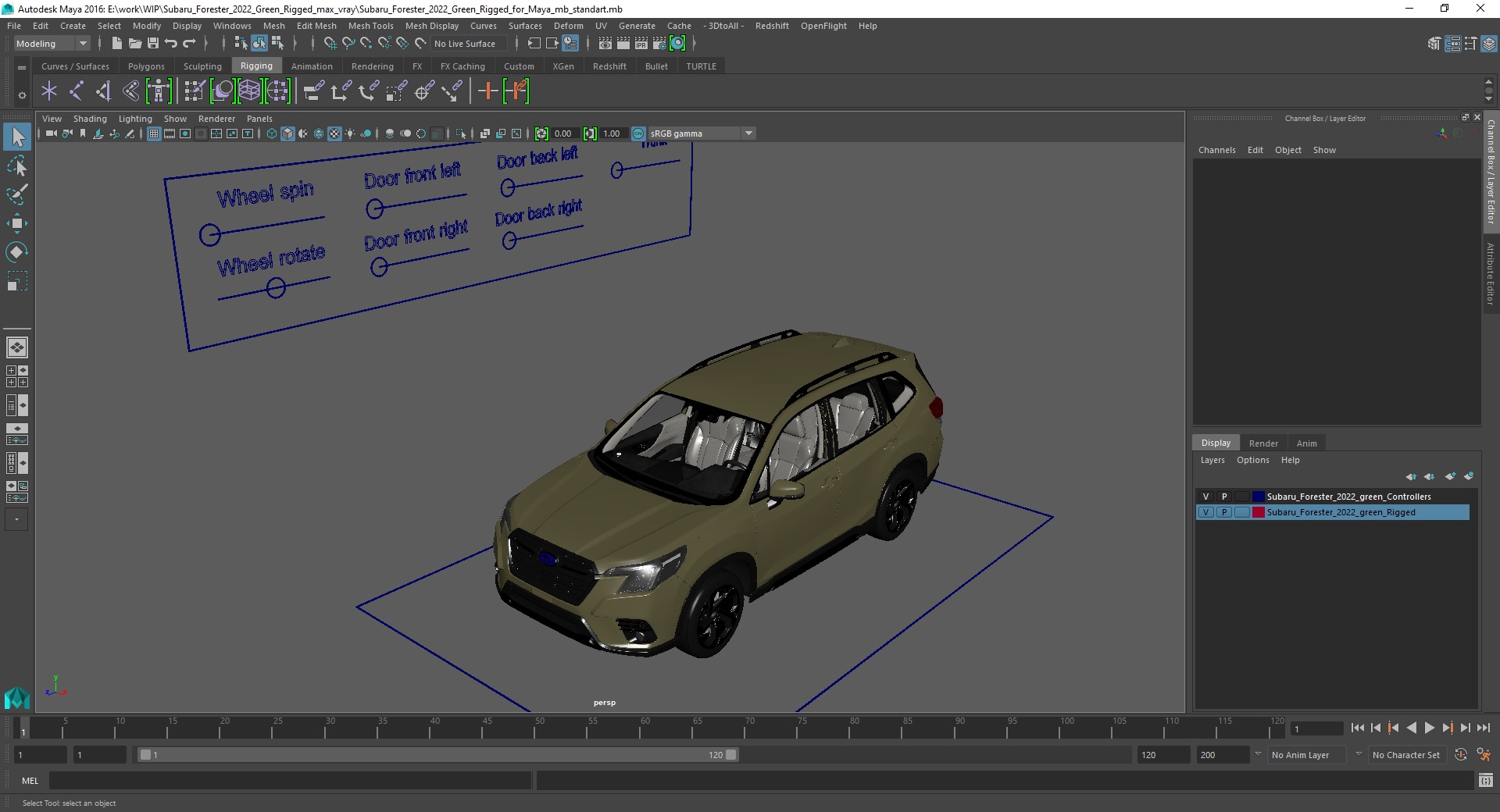Click Options in the layer editor
1500x812 pixels.
(1252, 460)
